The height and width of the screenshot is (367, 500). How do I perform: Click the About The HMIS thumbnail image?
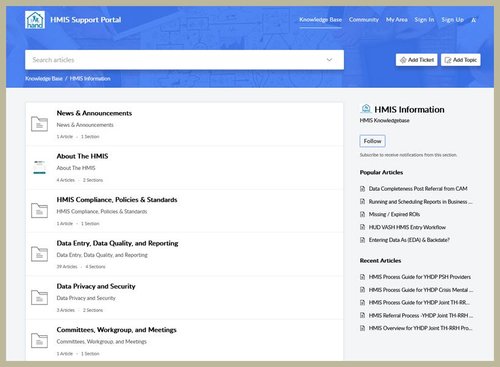[39, 167]
